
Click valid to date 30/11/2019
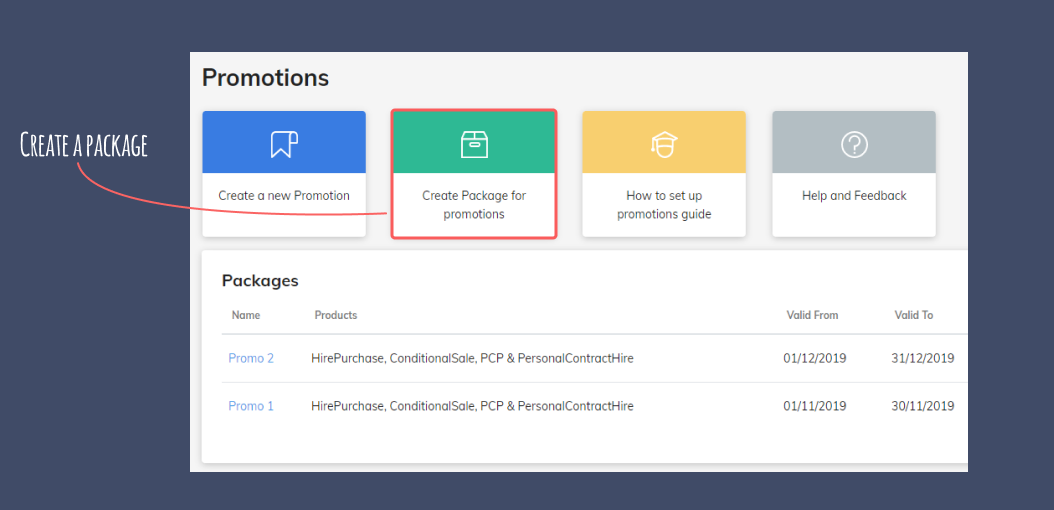(x=923, y=406)
